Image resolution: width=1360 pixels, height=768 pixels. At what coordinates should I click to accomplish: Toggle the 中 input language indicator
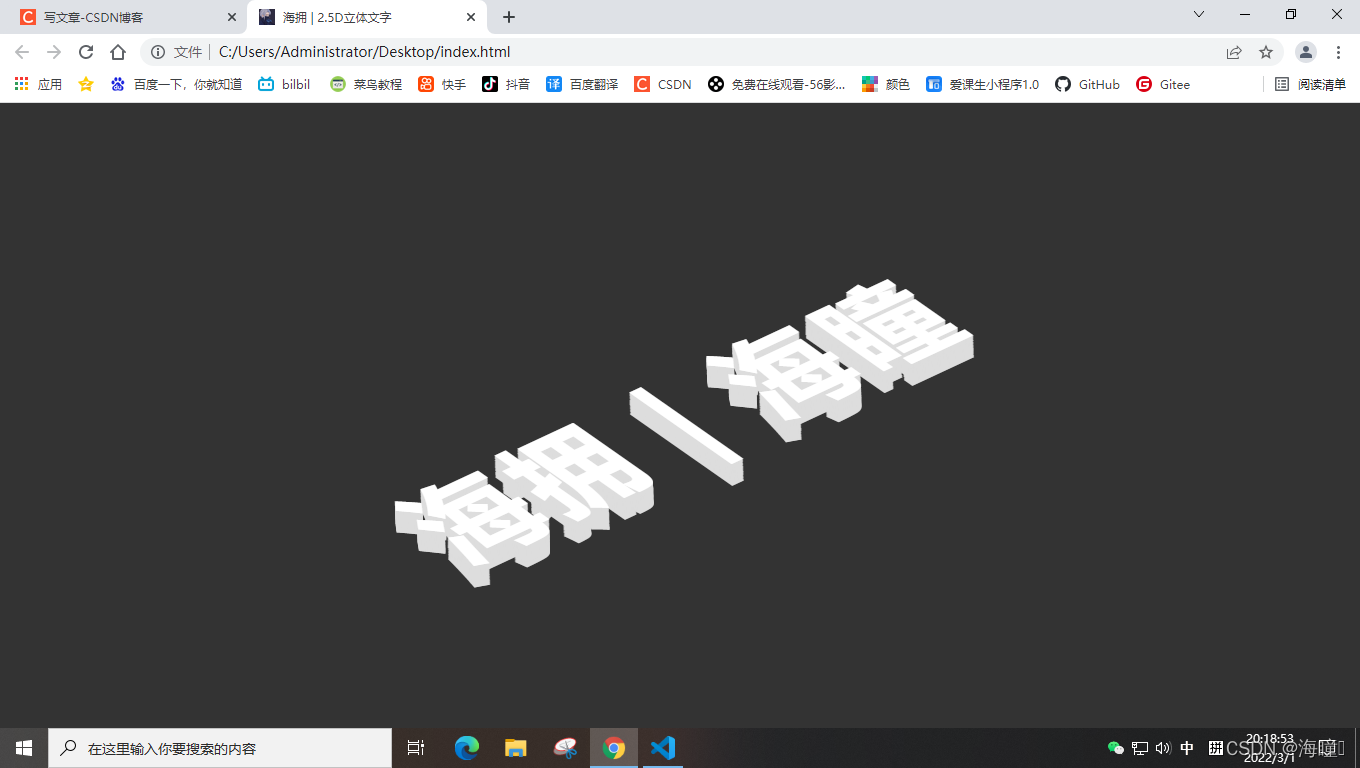[x=1187, y=748]
